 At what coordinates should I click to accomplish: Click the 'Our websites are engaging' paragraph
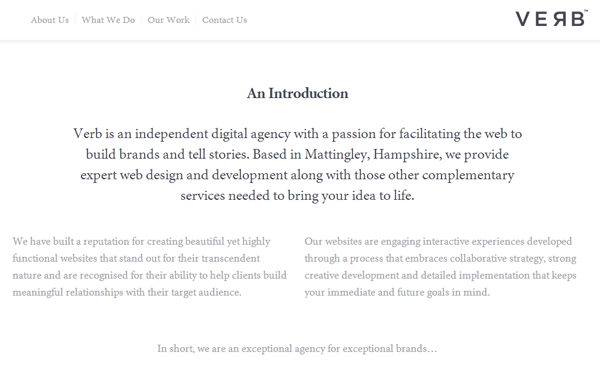click(x=440, y=267)
